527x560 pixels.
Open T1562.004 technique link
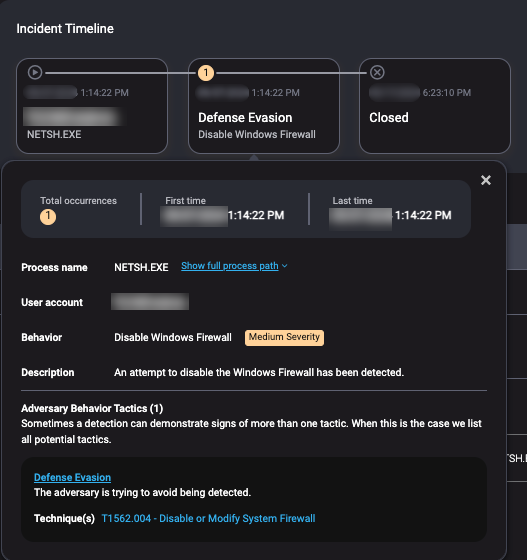pos(209,519)
